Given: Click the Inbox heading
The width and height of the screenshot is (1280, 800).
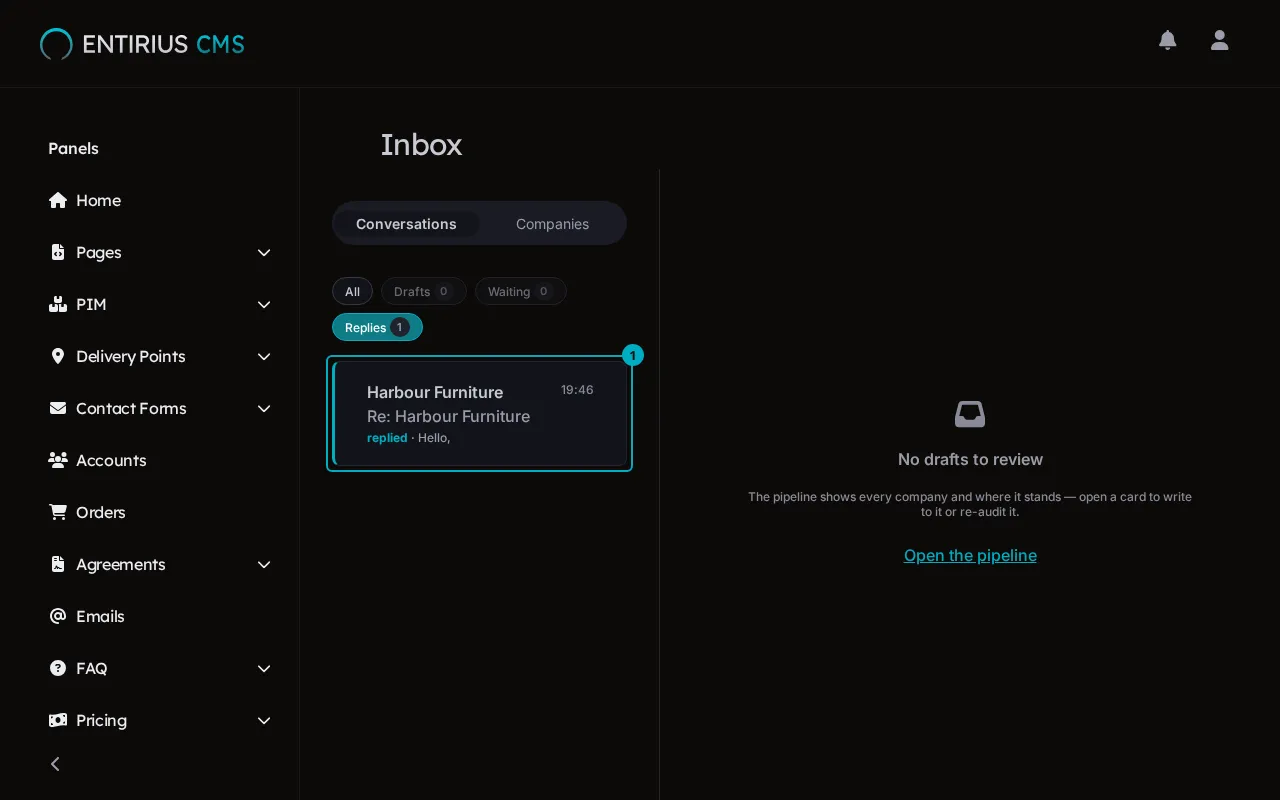Looking at the screenshot, I should pos(421,145).
